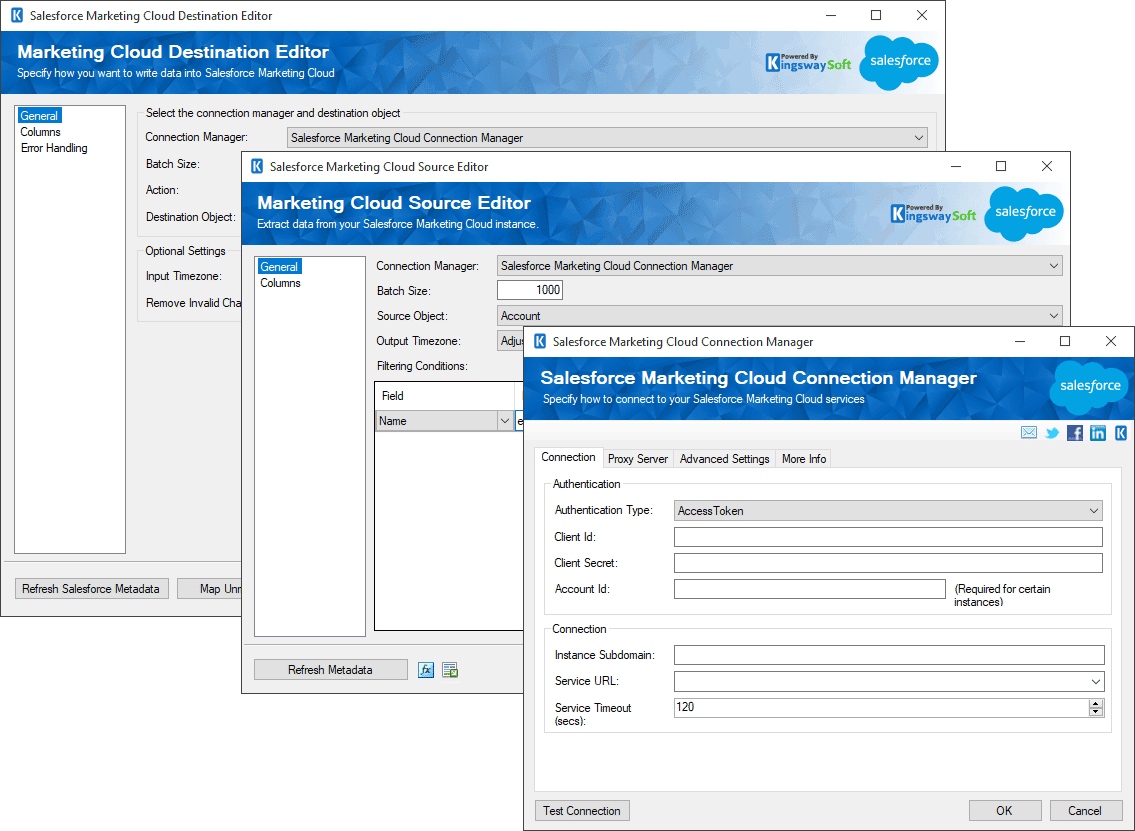Click the KingswaySoft logo in Destination Editor

click(x=809, y=63)
